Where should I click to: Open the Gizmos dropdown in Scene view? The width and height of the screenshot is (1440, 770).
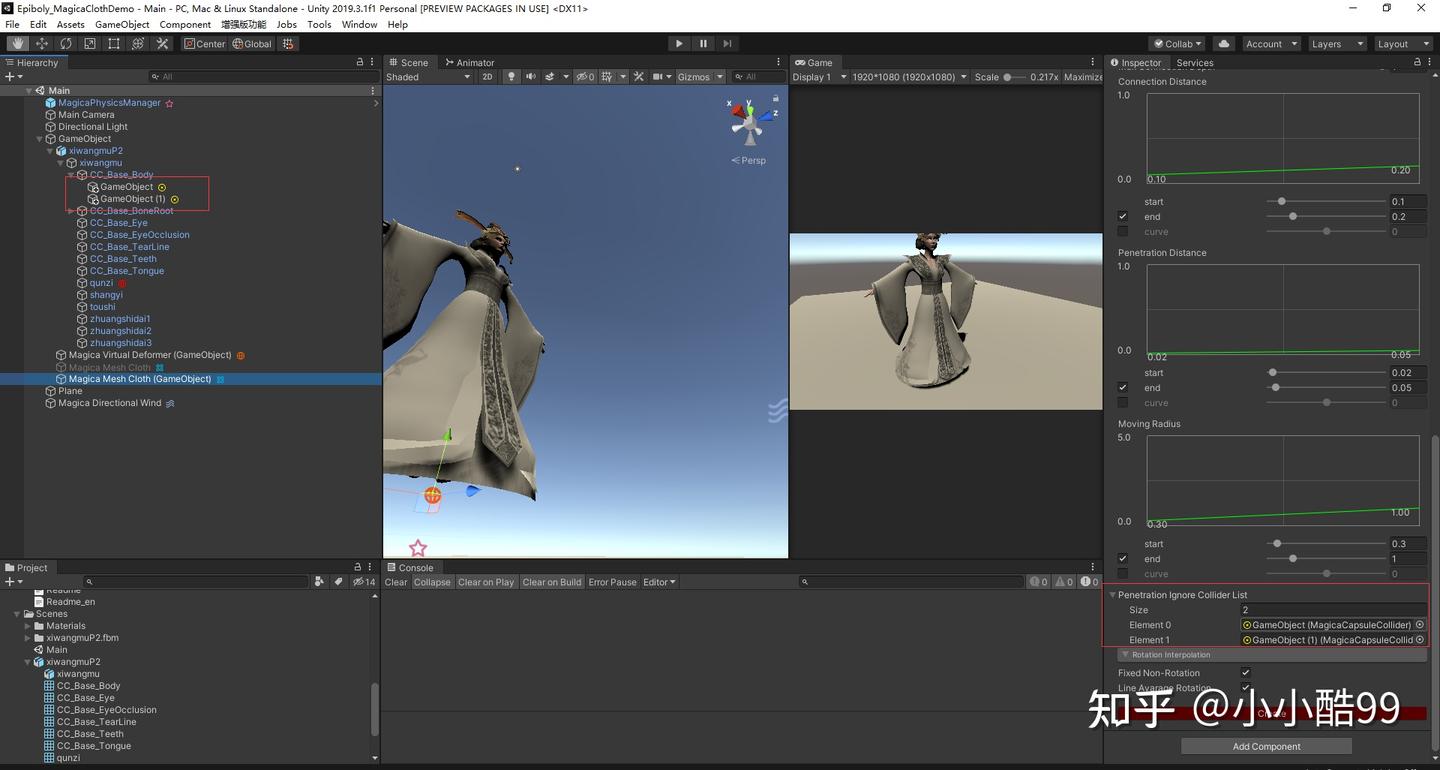[x=698, y=76]
